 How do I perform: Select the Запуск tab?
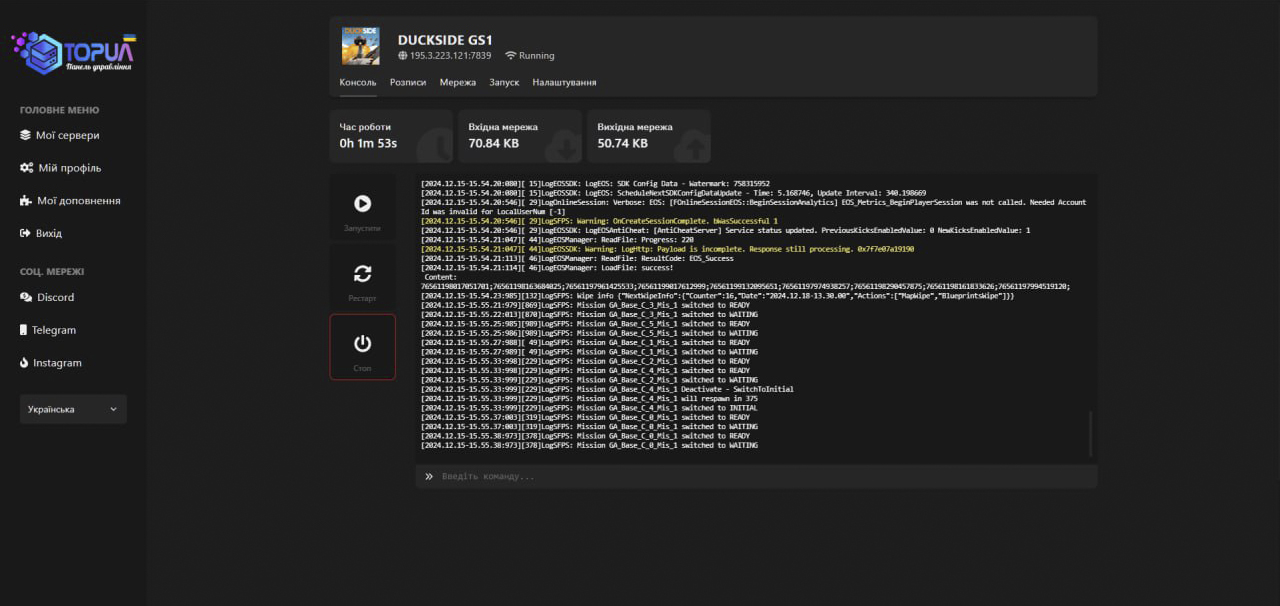tap(504, 82)
